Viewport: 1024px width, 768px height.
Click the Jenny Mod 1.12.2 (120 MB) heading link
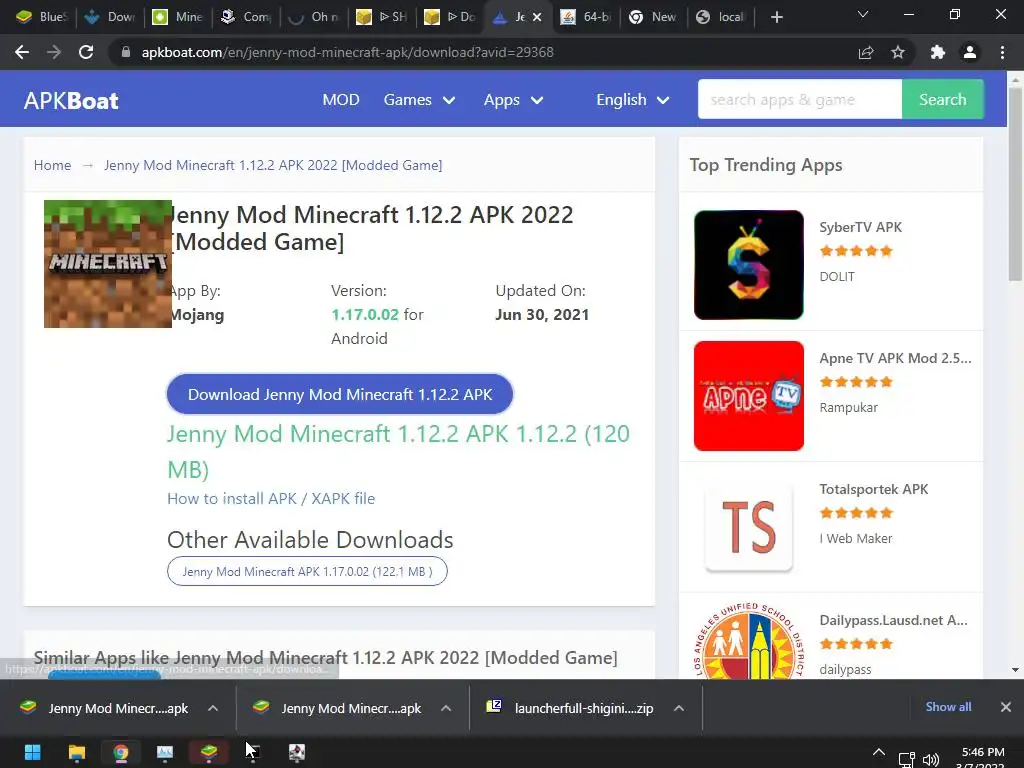click(x=398, y=451)
